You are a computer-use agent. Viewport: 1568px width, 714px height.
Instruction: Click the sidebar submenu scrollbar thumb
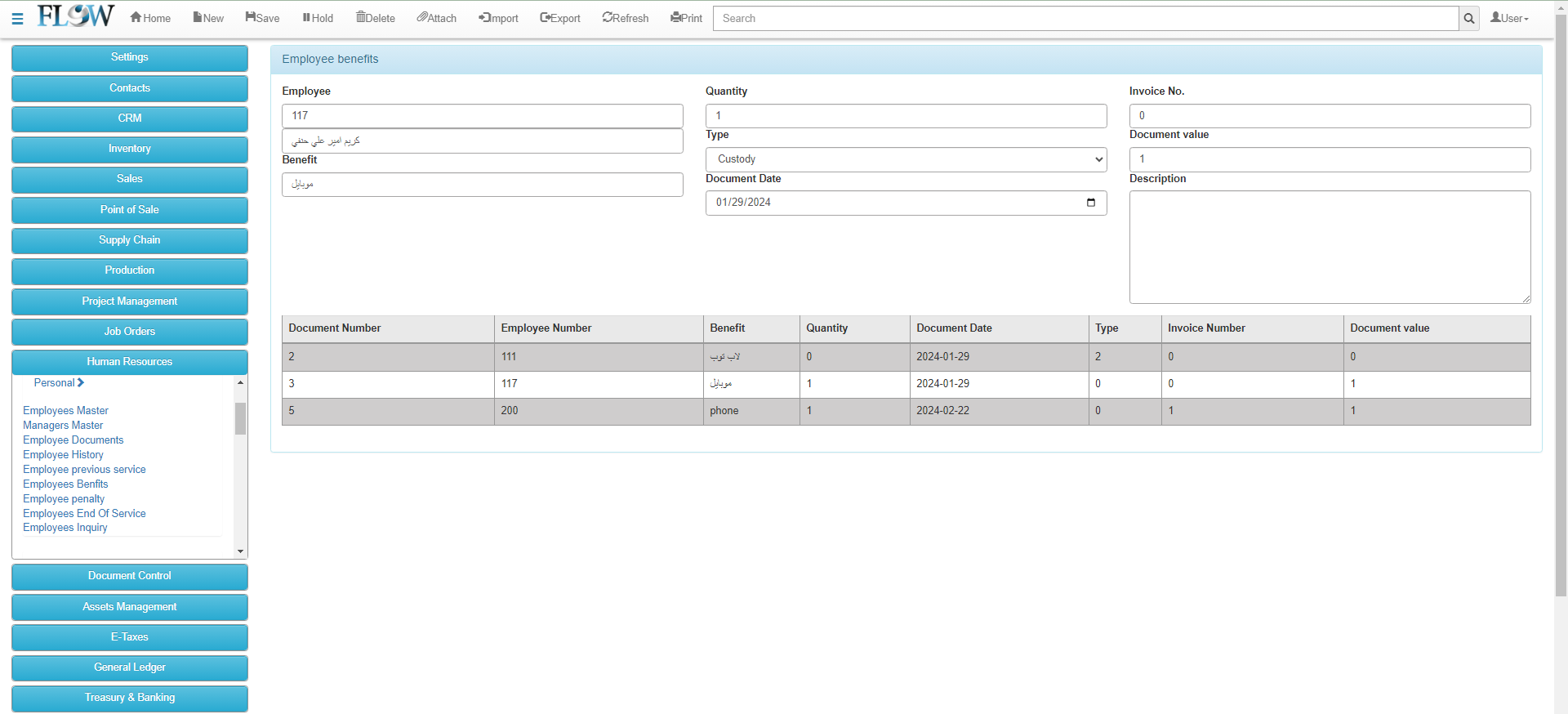tap(240, 418)
